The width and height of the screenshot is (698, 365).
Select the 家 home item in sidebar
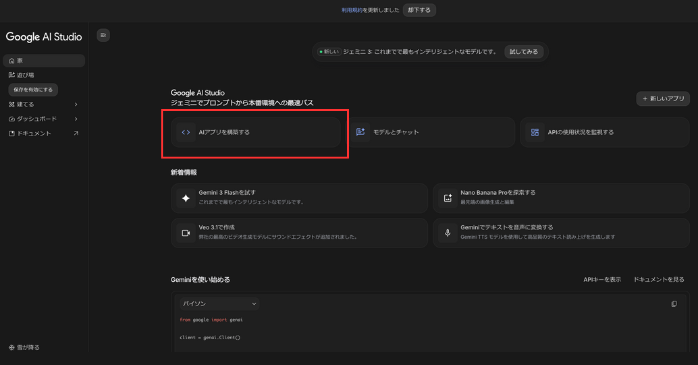click(44, 61)
